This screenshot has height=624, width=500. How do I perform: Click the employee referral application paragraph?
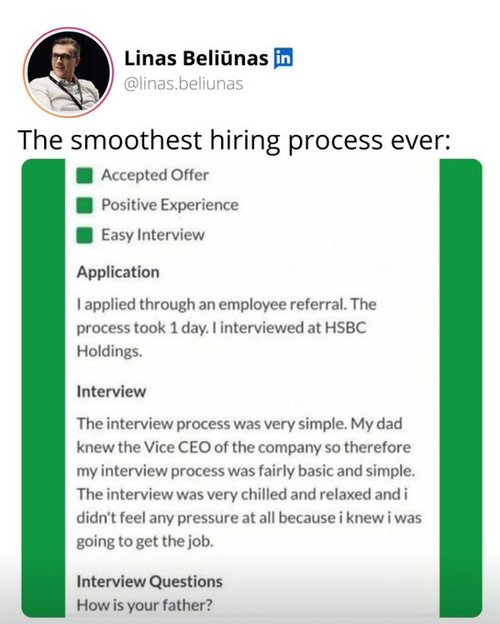(227, 328)
